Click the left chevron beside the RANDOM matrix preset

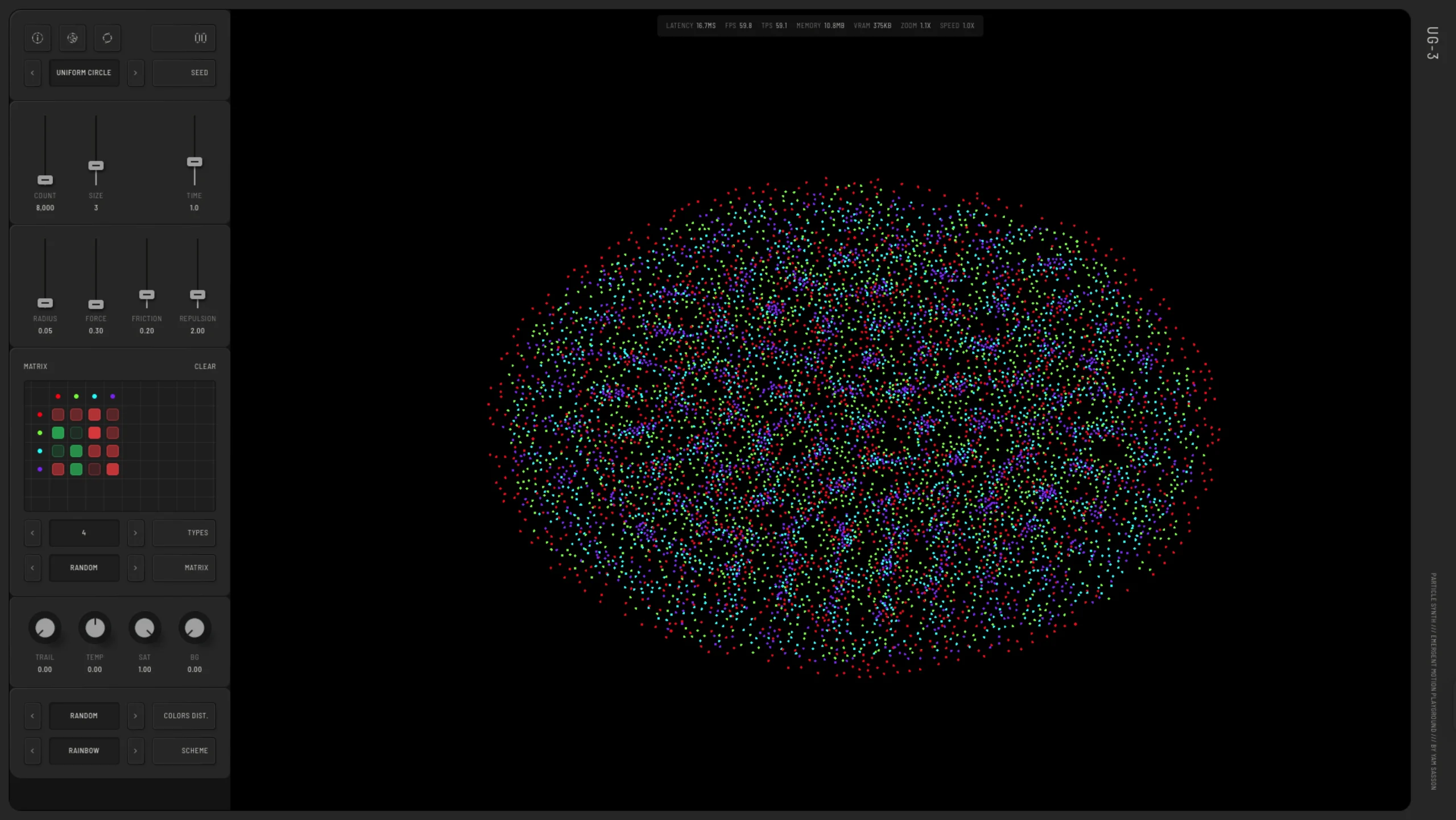click(32, 567)
